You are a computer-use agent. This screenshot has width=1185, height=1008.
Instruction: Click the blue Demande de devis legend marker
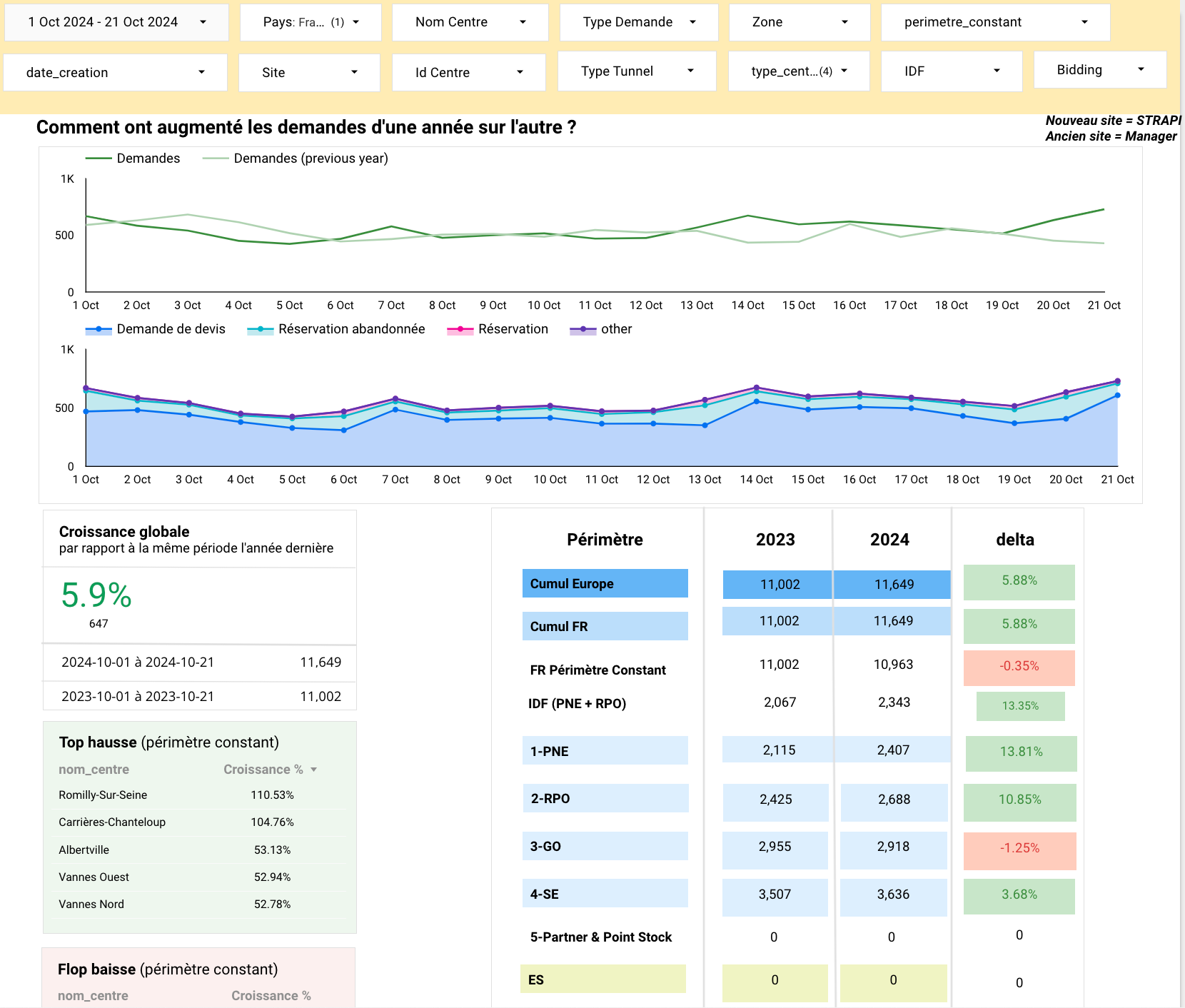[x=99, y=329]
